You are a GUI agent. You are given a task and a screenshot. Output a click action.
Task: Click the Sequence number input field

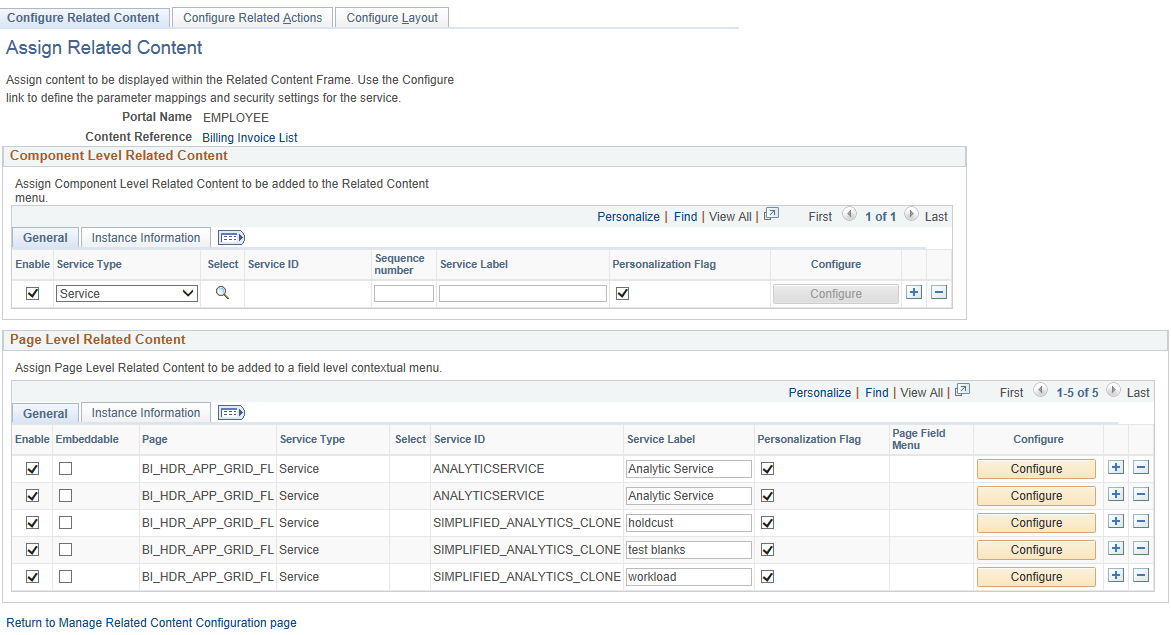pos(403,294)
